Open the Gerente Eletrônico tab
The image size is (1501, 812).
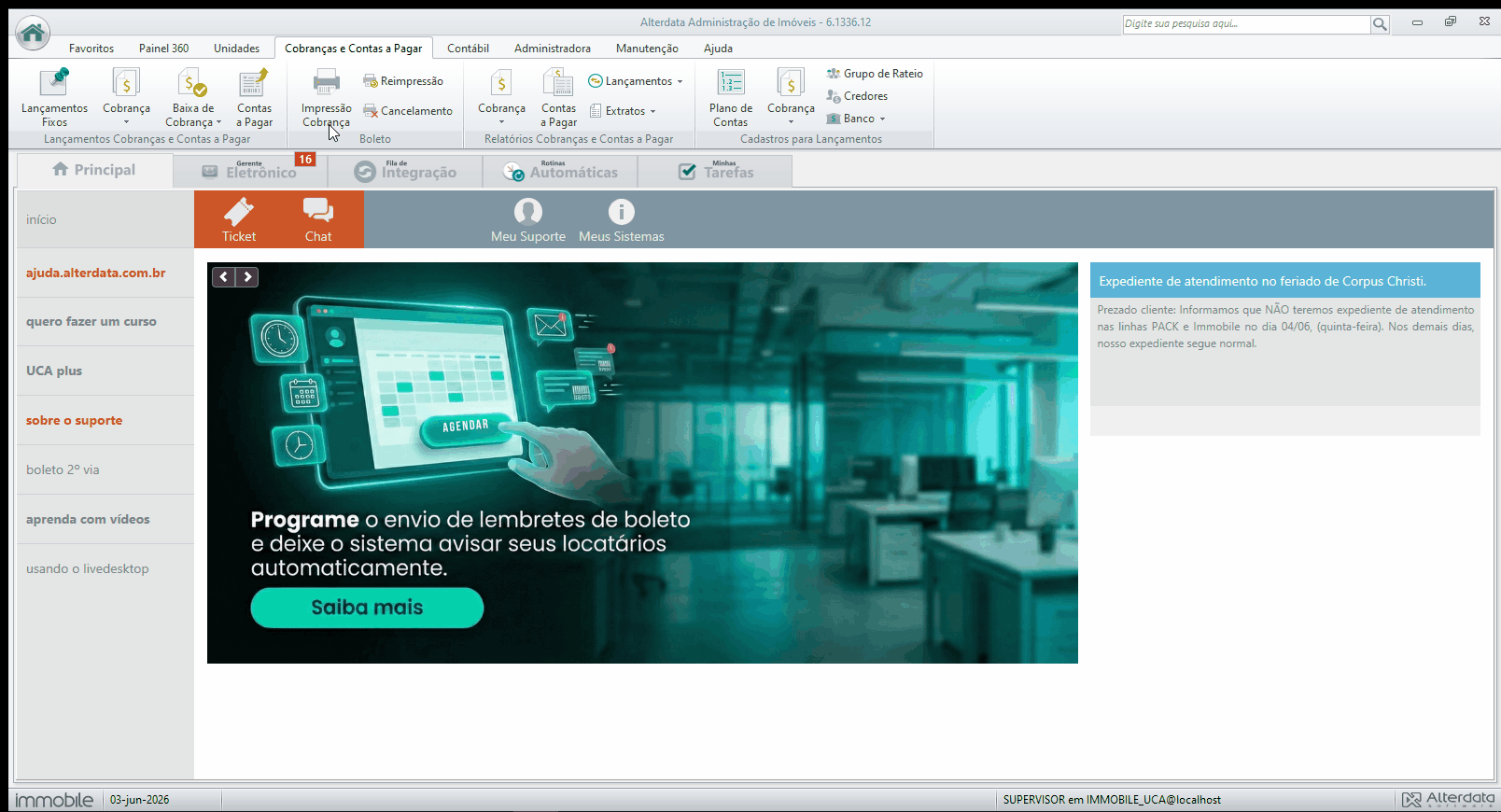tap(250, 171)
